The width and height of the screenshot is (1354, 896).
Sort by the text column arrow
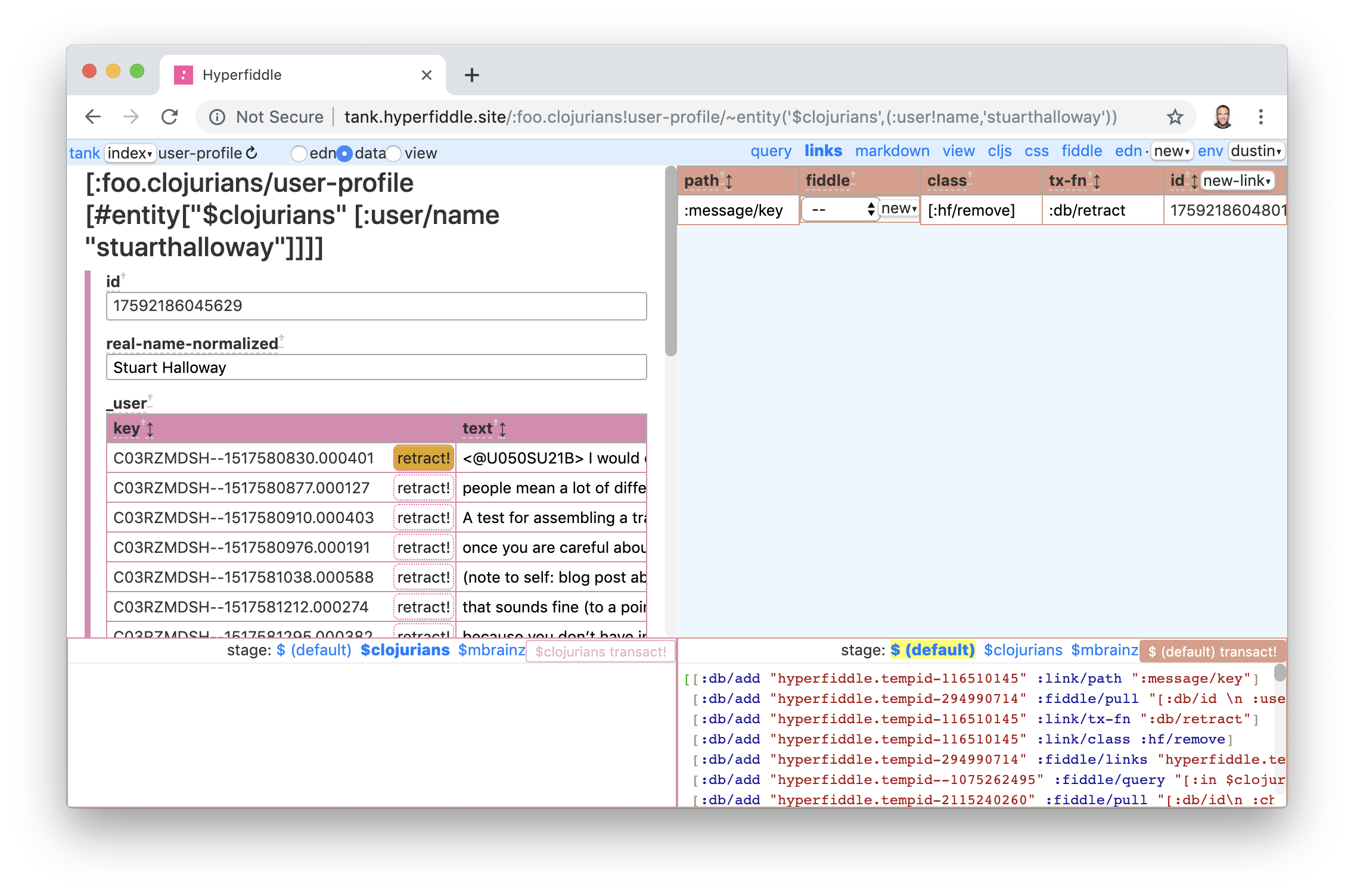[x=502, y=429]
